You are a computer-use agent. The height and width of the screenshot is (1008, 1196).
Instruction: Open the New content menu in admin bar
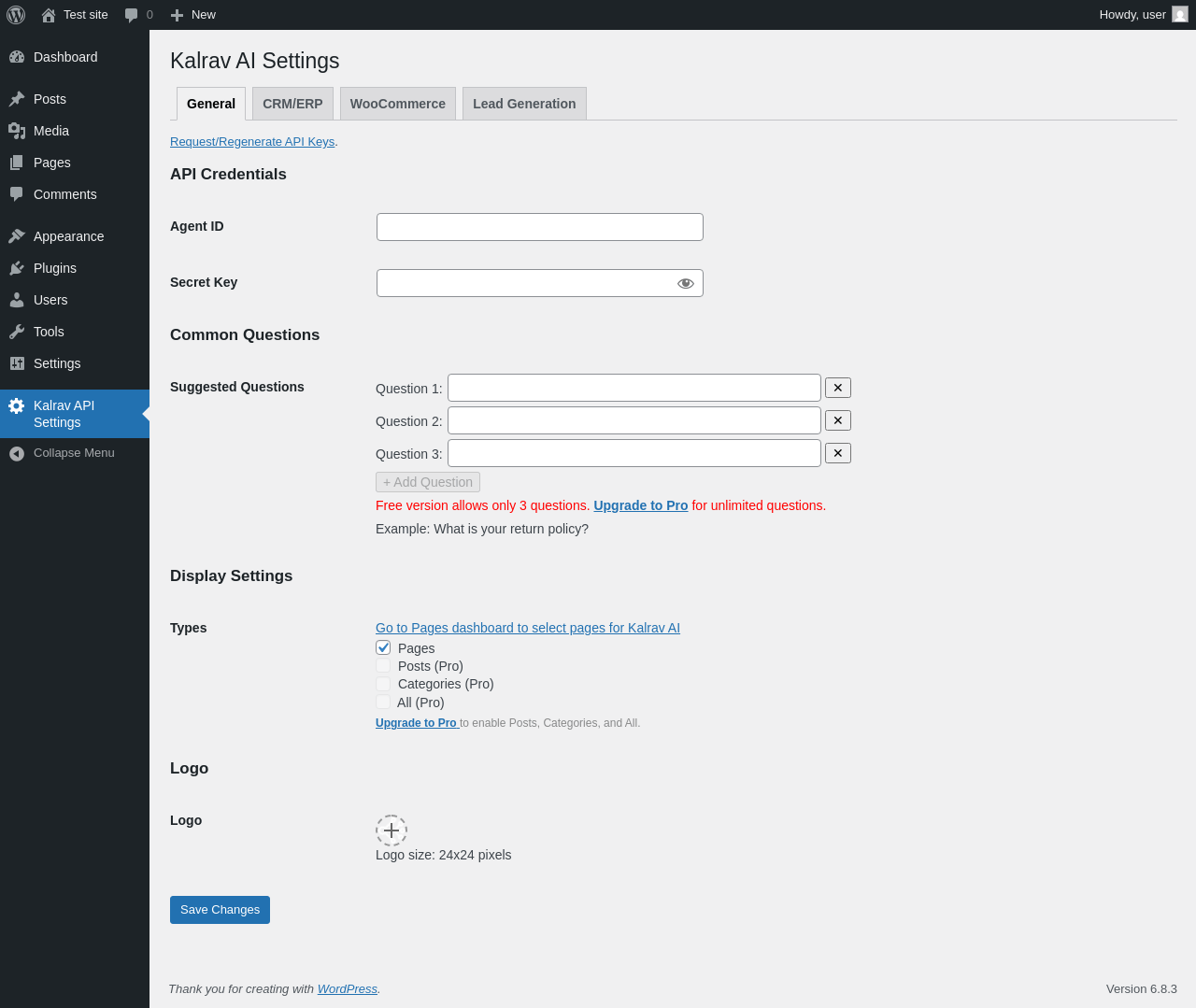(x=193, y=15)
